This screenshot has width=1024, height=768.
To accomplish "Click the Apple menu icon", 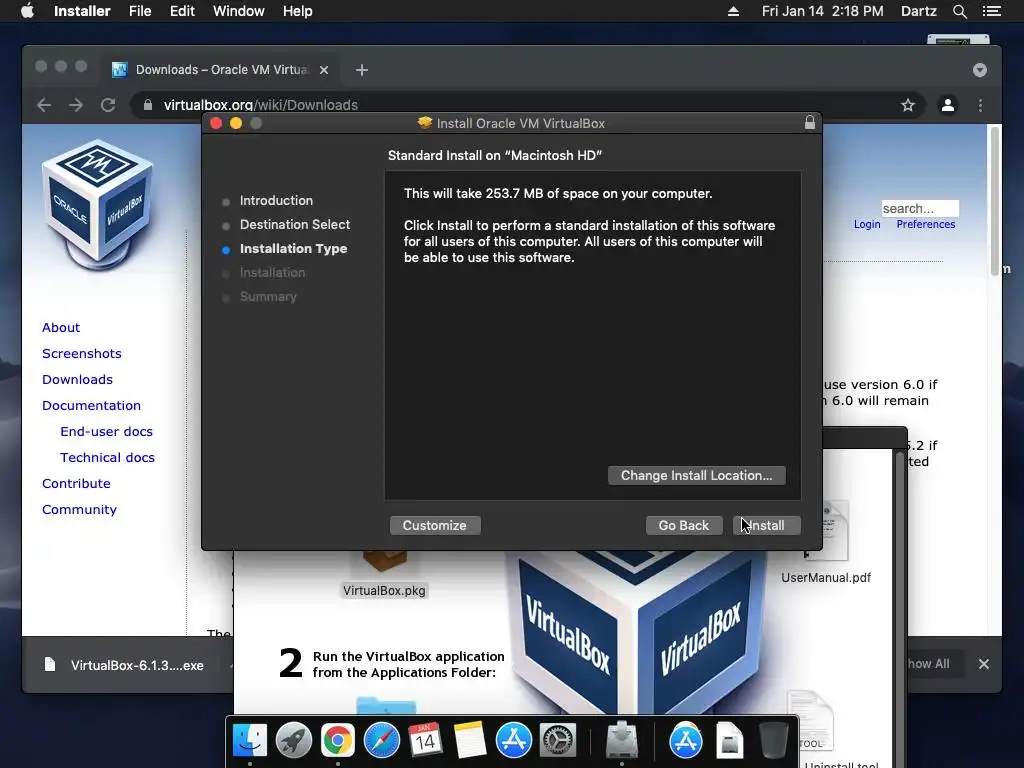I will [x=27, y=11].
